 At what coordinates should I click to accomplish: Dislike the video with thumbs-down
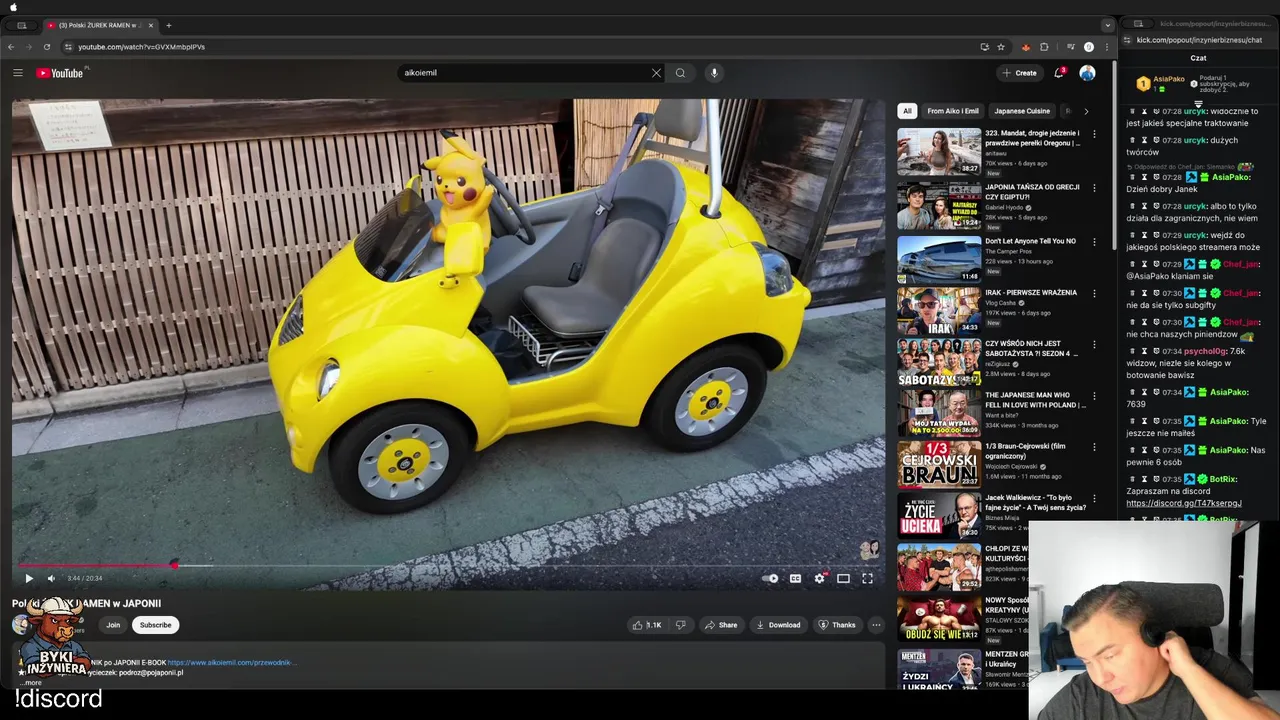(680, 625)
